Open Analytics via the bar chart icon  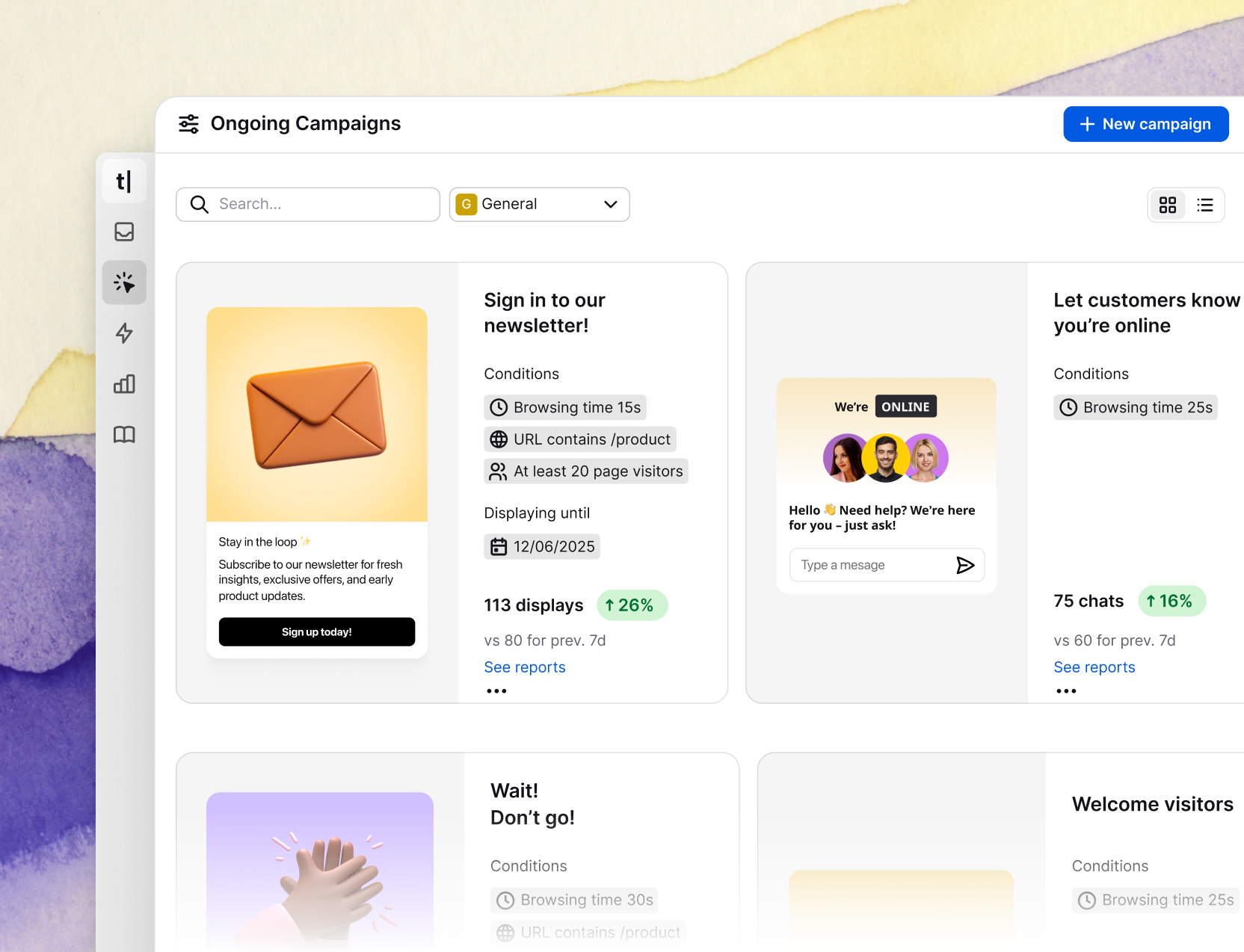click(124, 384)
